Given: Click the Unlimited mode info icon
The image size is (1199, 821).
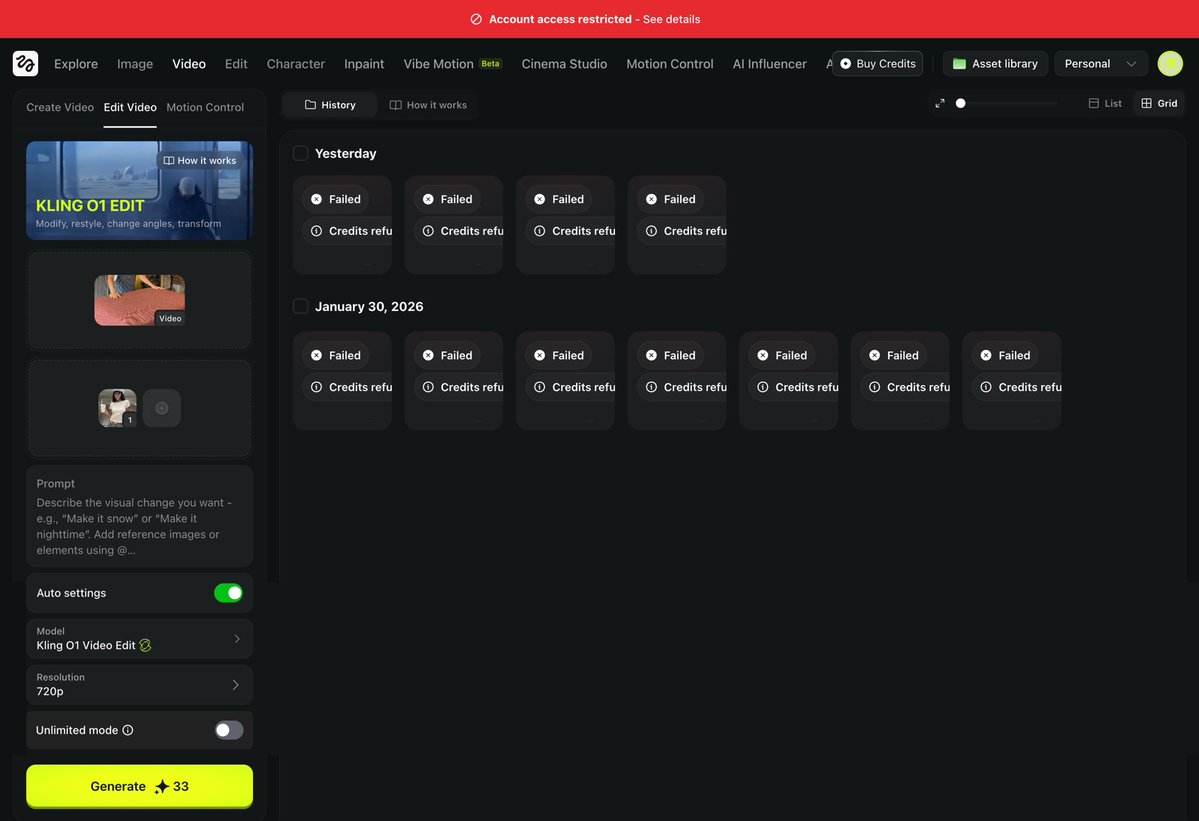Looking at the screenshot, I should (128, 730).
